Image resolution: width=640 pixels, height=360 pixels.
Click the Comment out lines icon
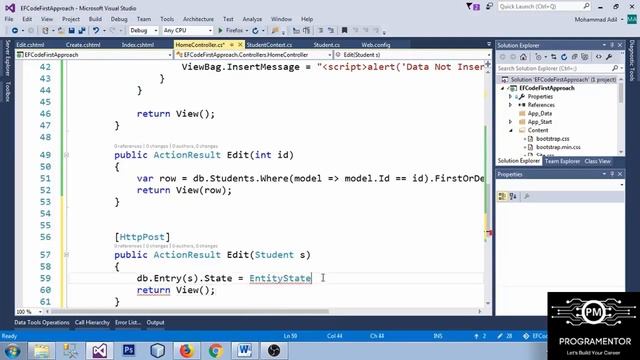tap(320, 31)
